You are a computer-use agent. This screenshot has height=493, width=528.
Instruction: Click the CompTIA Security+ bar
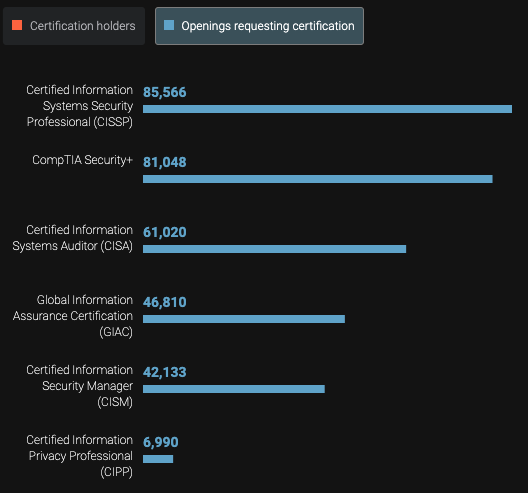pos(318,179)
